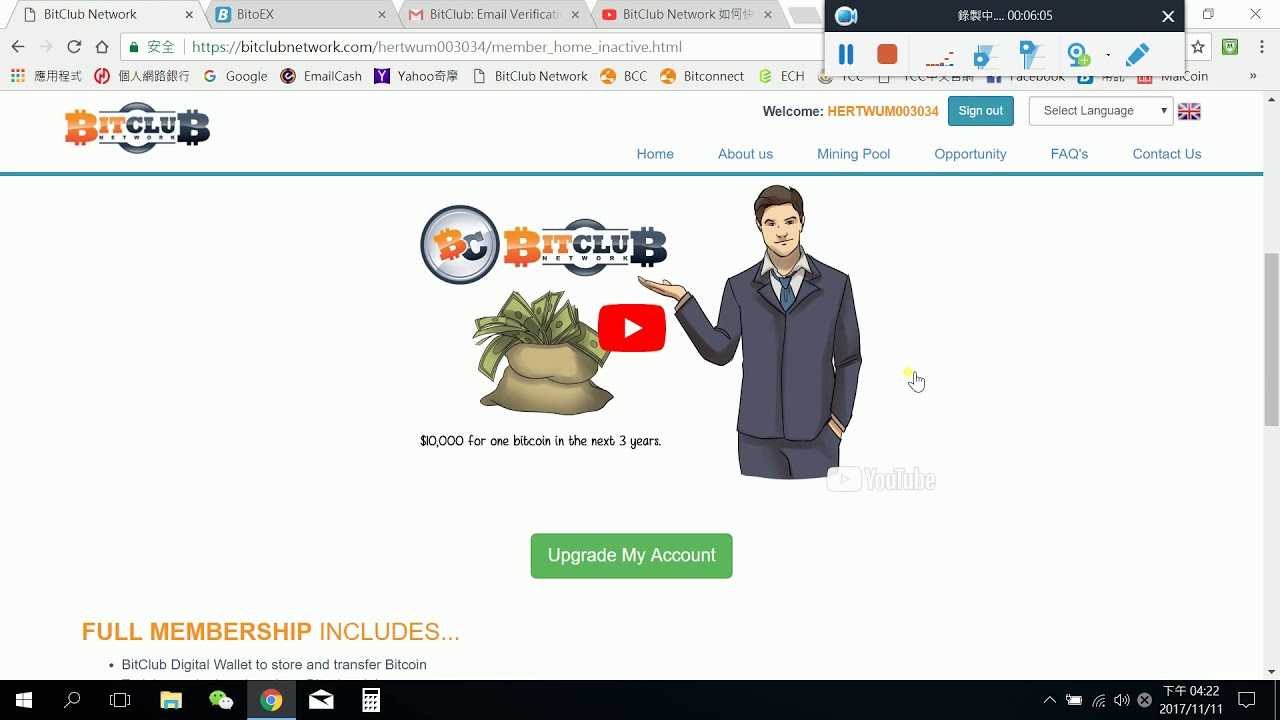This screenshot has height=720, width=1280.
Task: Close the BitoEX tab
Action: pyautogui.click(x=382, y=15)
